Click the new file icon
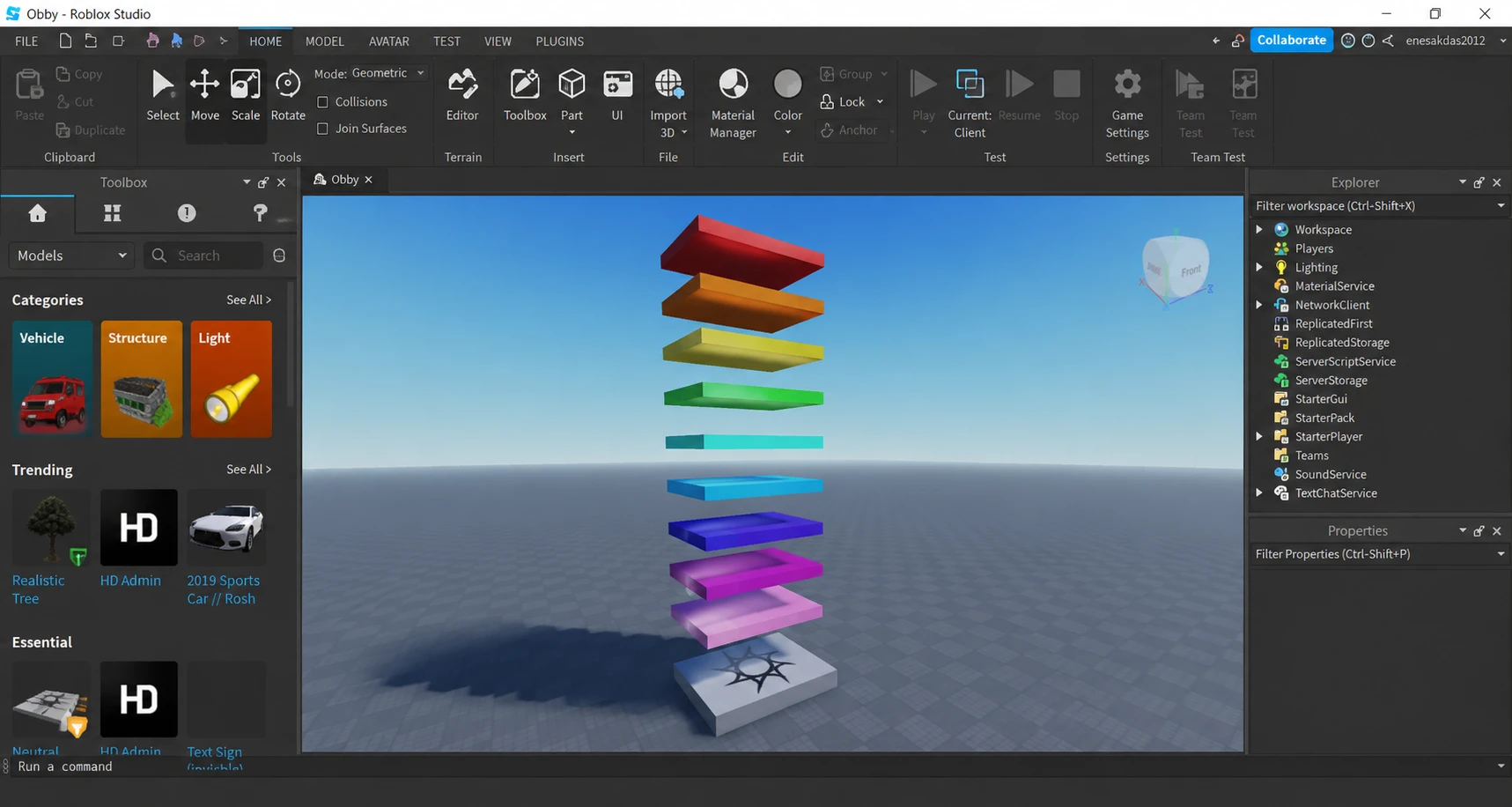Screen dimensions: 1512x807 coord(65,41)
